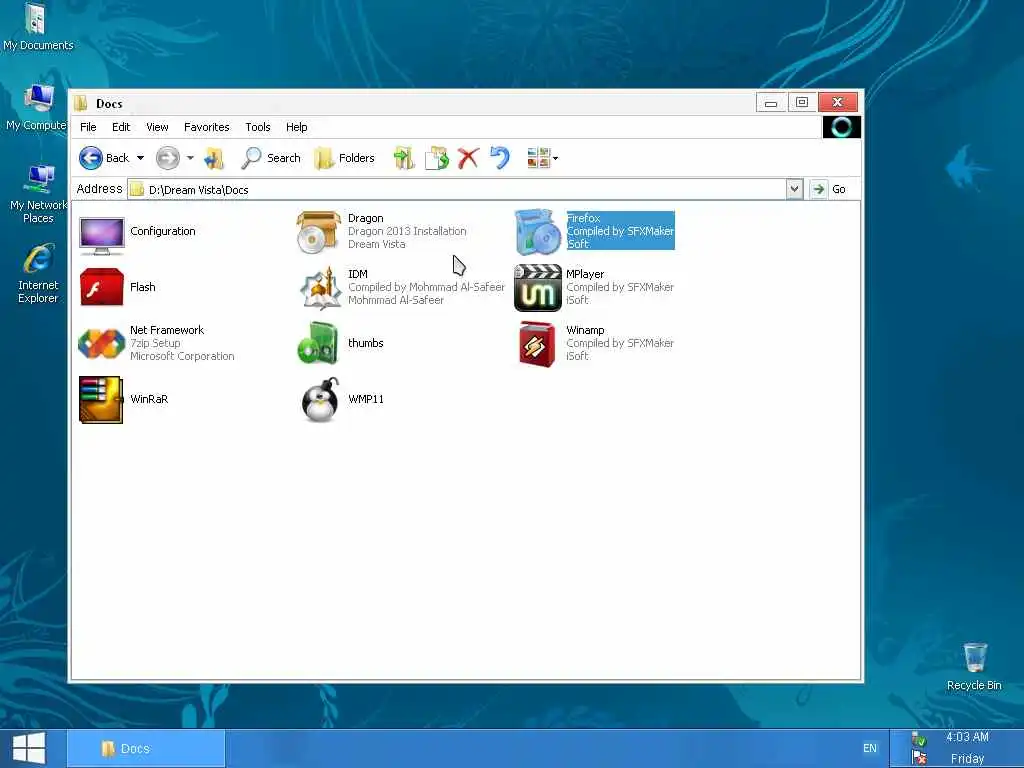Click the Address path field
The width and height of the screenshot is (1024, 768).
[x=456, y=189]
